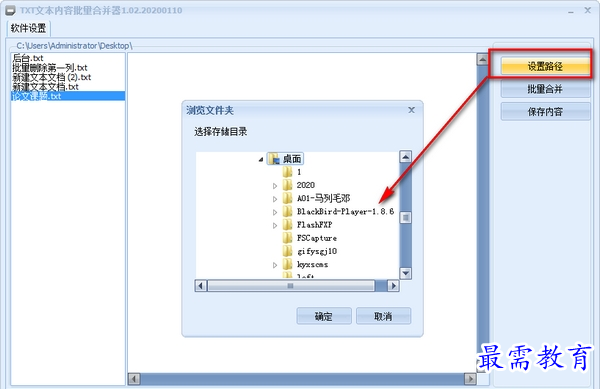Select folder named 1
The width and height of the screenshot is (600, 389).
(299, 172)
